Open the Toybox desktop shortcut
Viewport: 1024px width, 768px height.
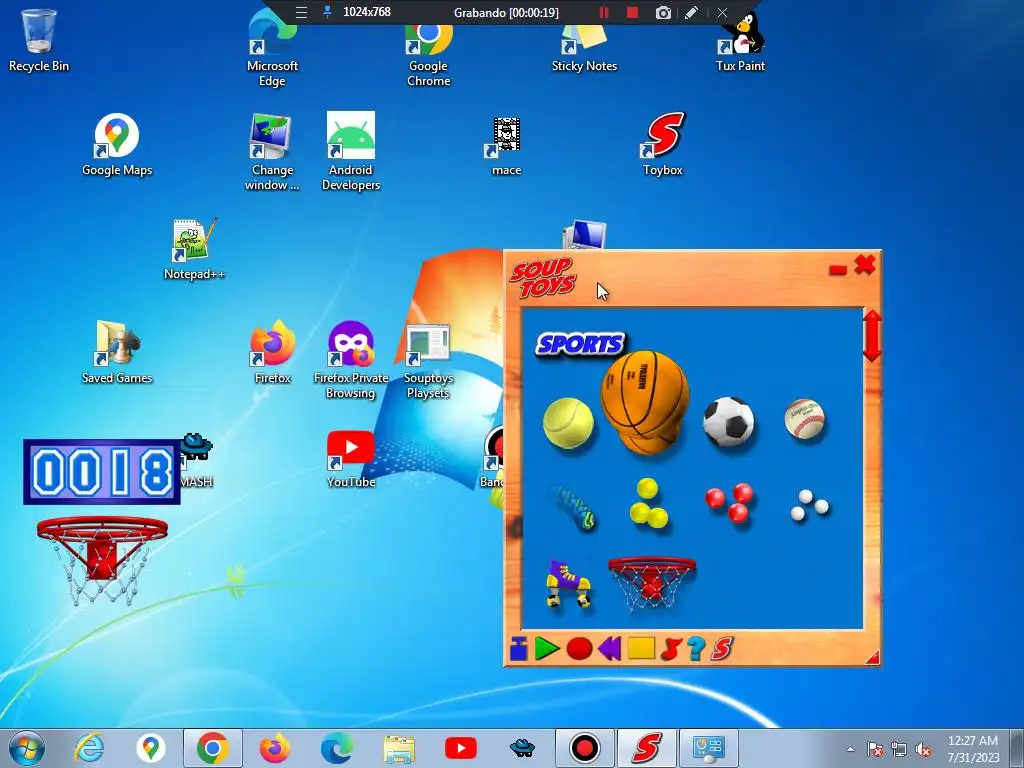662,144
